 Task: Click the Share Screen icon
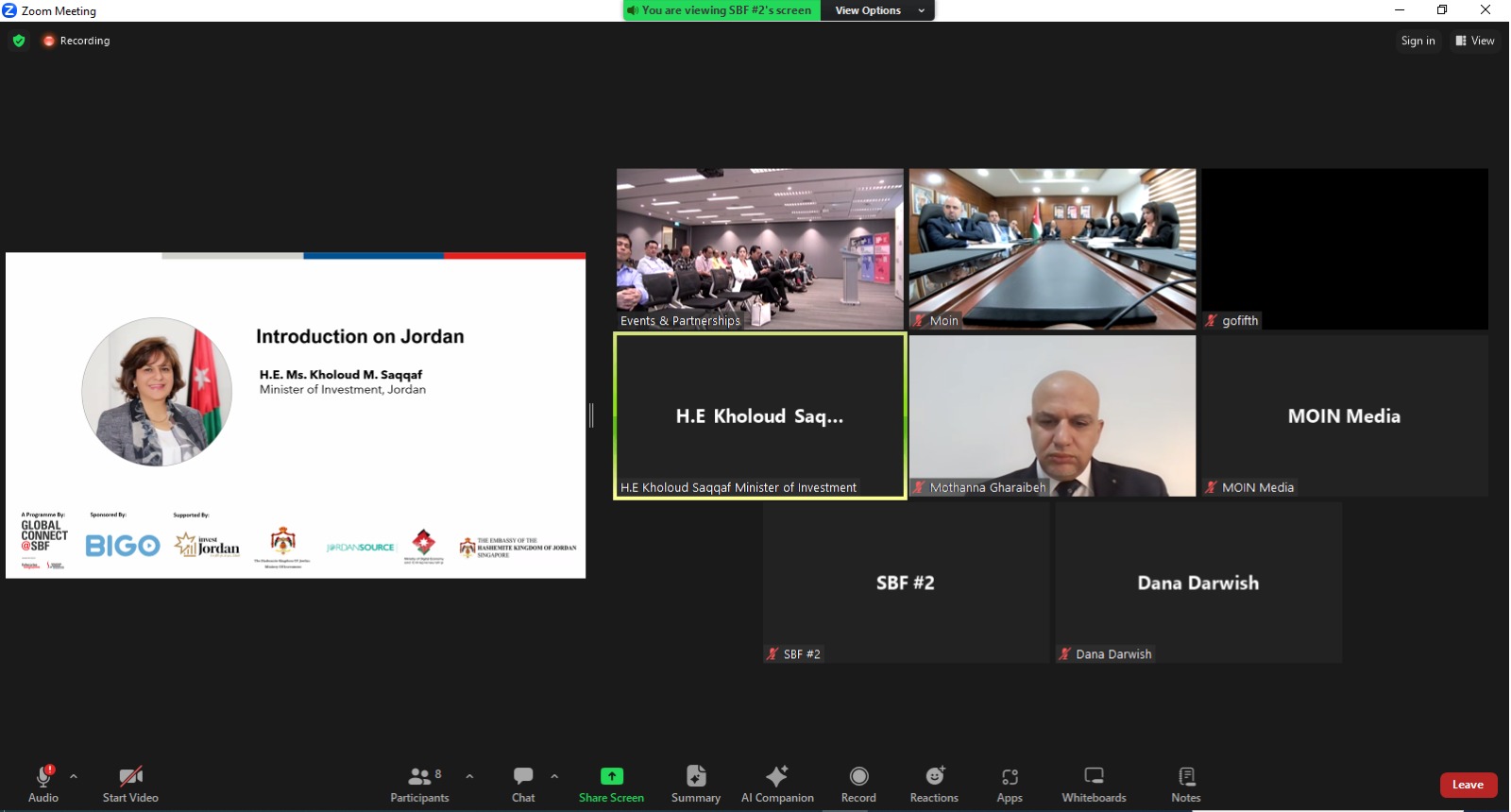pyautogui.click(x=611, y=776)
